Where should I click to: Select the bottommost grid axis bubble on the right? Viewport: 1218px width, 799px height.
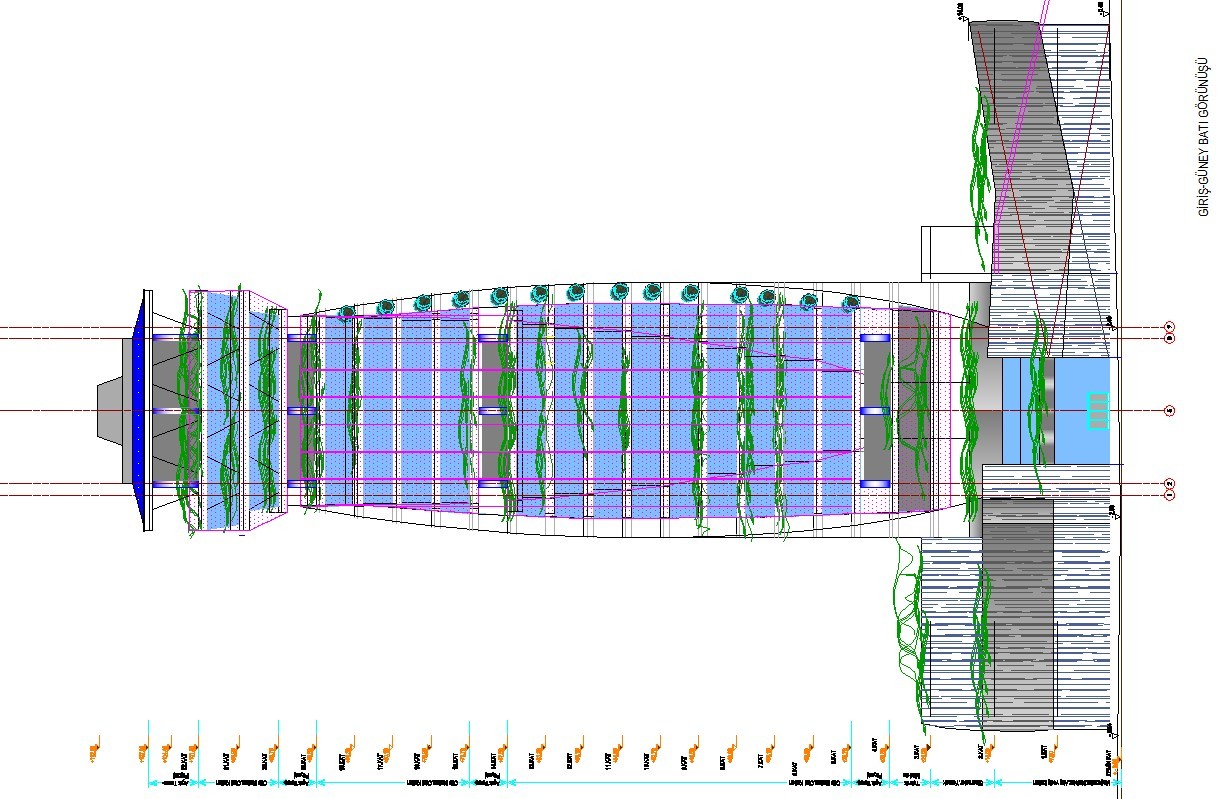point(1169,495)
